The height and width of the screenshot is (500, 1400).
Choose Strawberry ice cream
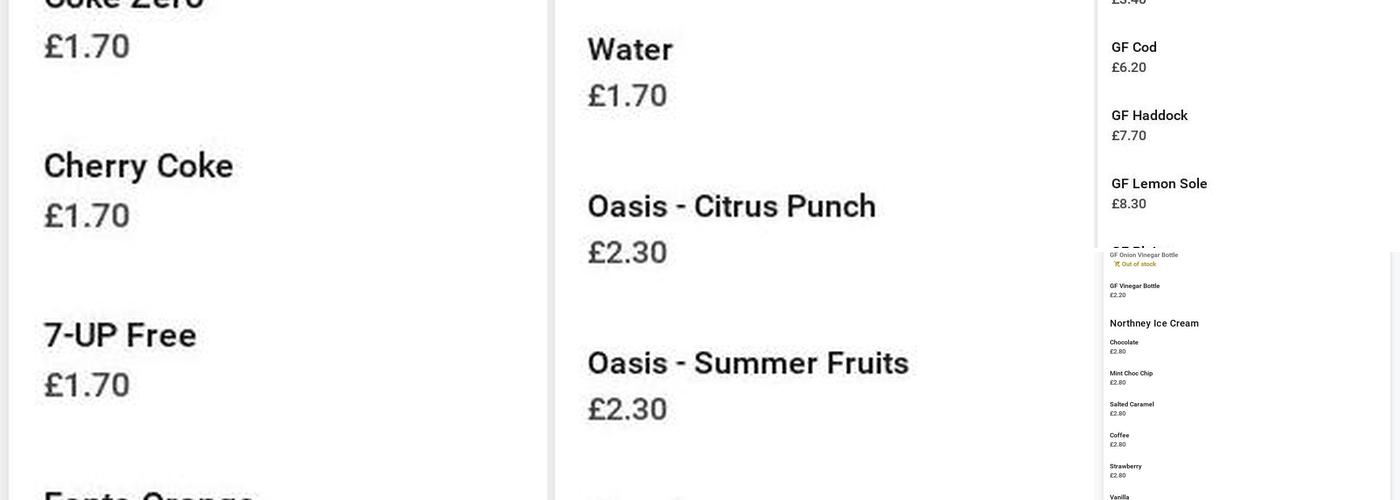1125,467
